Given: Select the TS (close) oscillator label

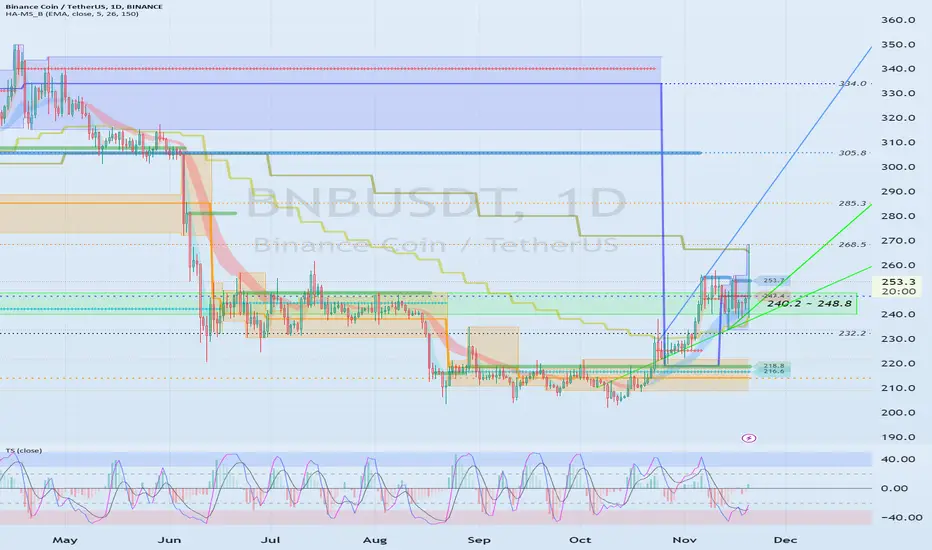Looking at the screenshot, I should (x=24, y=451).
